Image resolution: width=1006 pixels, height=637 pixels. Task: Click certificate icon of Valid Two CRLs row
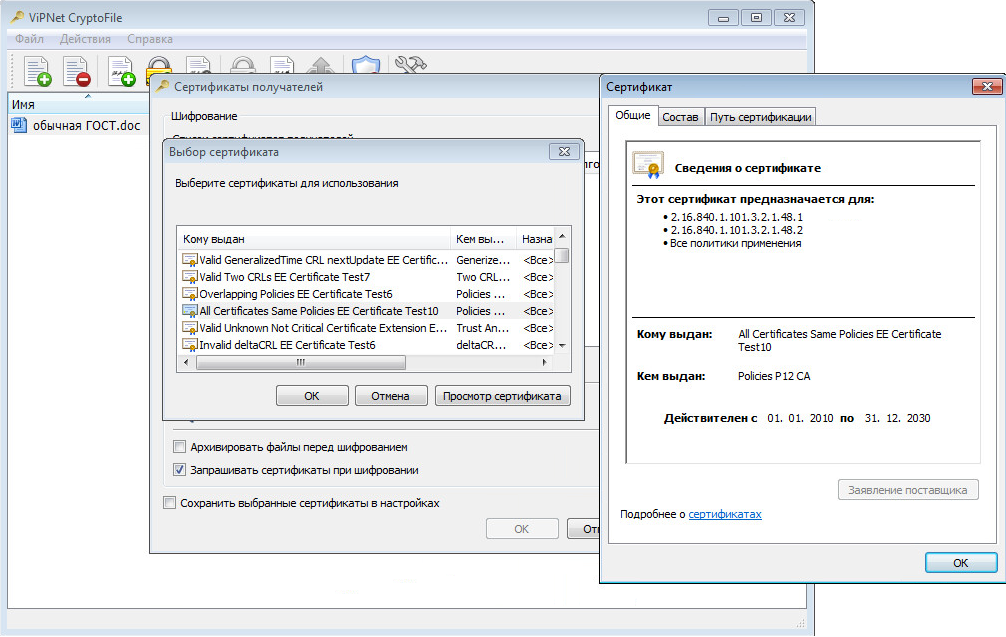click(189, 277)
